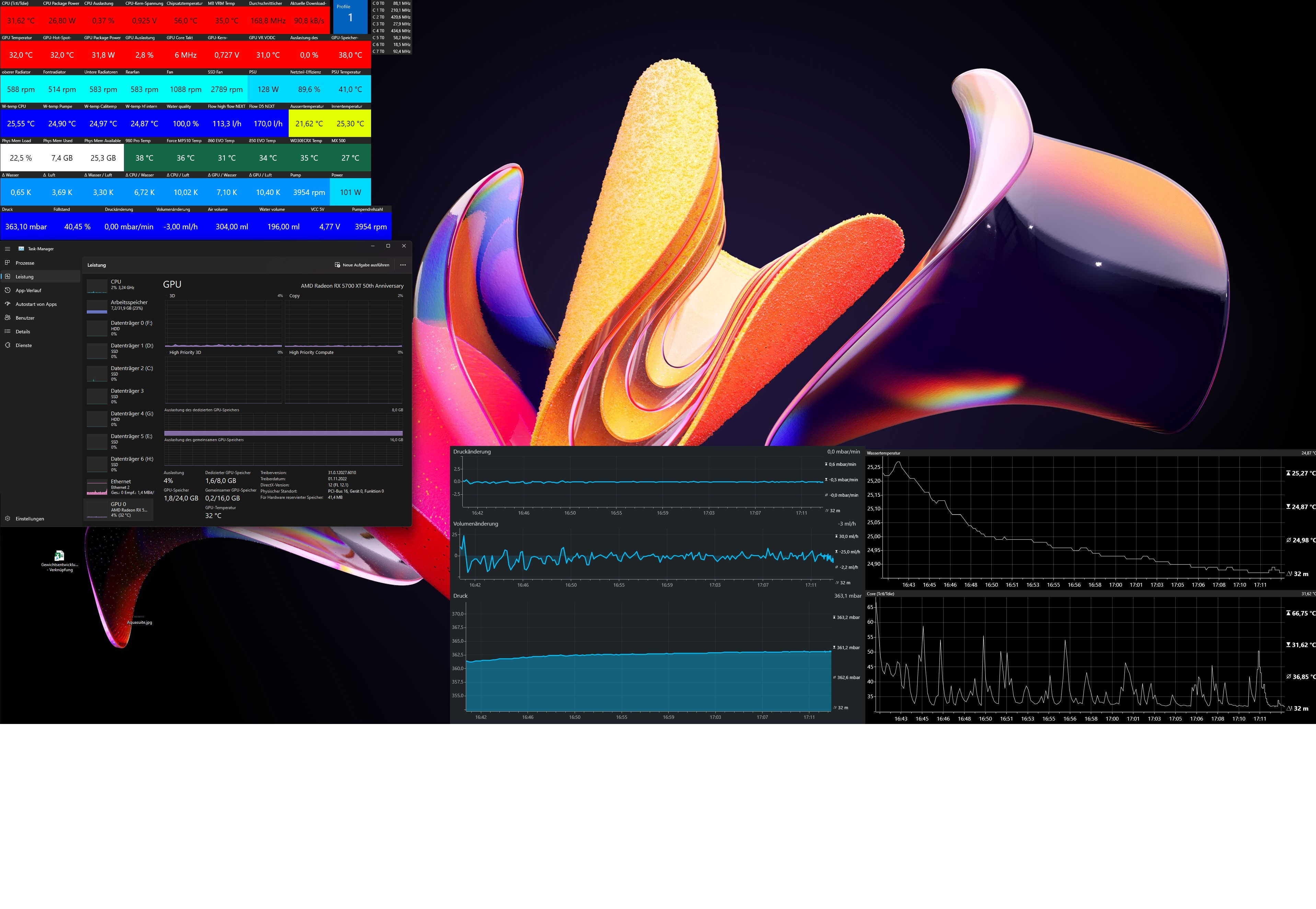This screenshot has height=909, width=1316.
Task: Open the Copy engine graph selector
Action: tap(295, 296)
